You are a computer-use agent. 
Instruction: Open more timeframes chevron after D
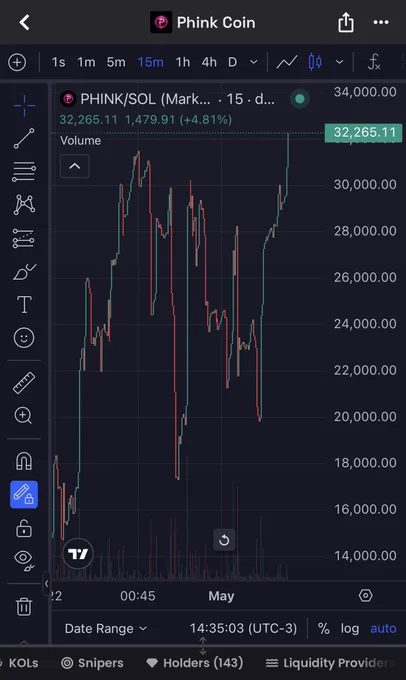point(254,62)
